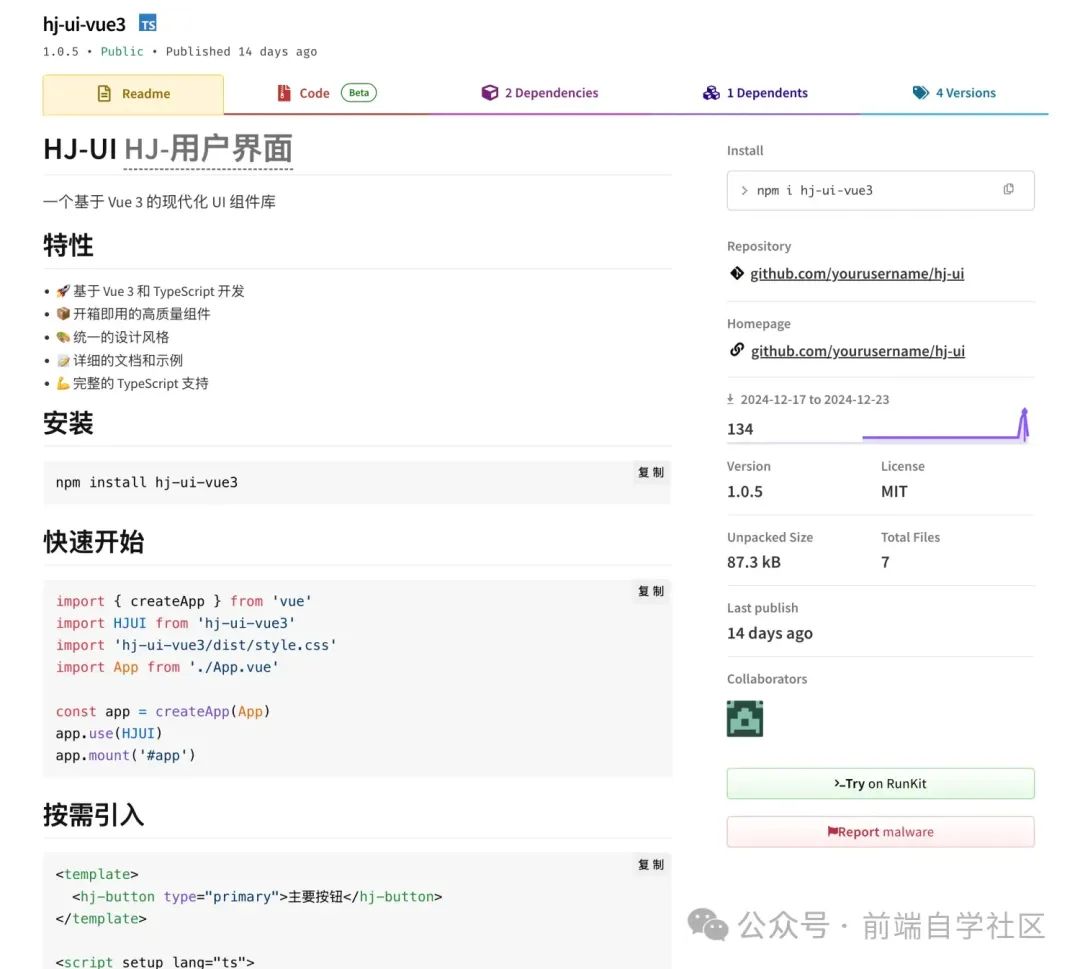Screen dimensions: 1080x969
Task: Click the muscle emoji beside 完整的 TypeScript 支持
Action: tap(63, 383)
